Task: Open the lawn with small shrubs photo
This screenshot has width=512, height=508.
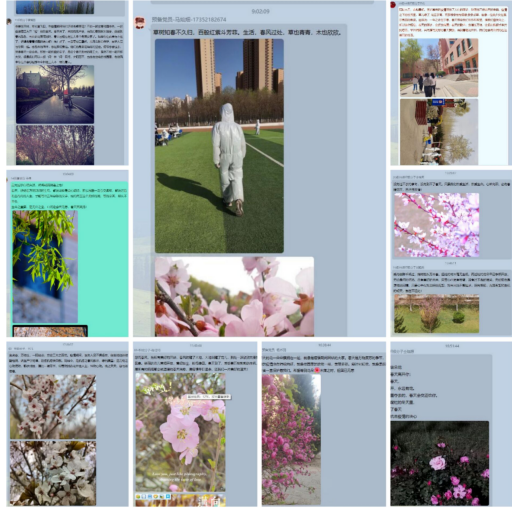Action: coord(437,314)
